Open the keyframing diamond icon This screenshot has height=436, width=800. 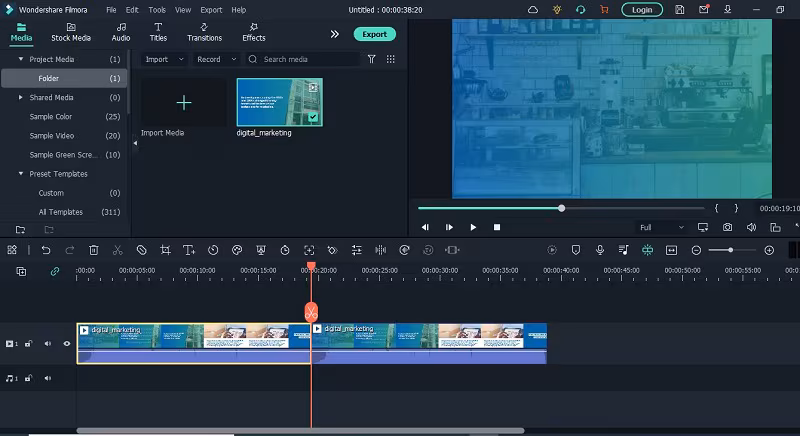(x=333, y=250)
